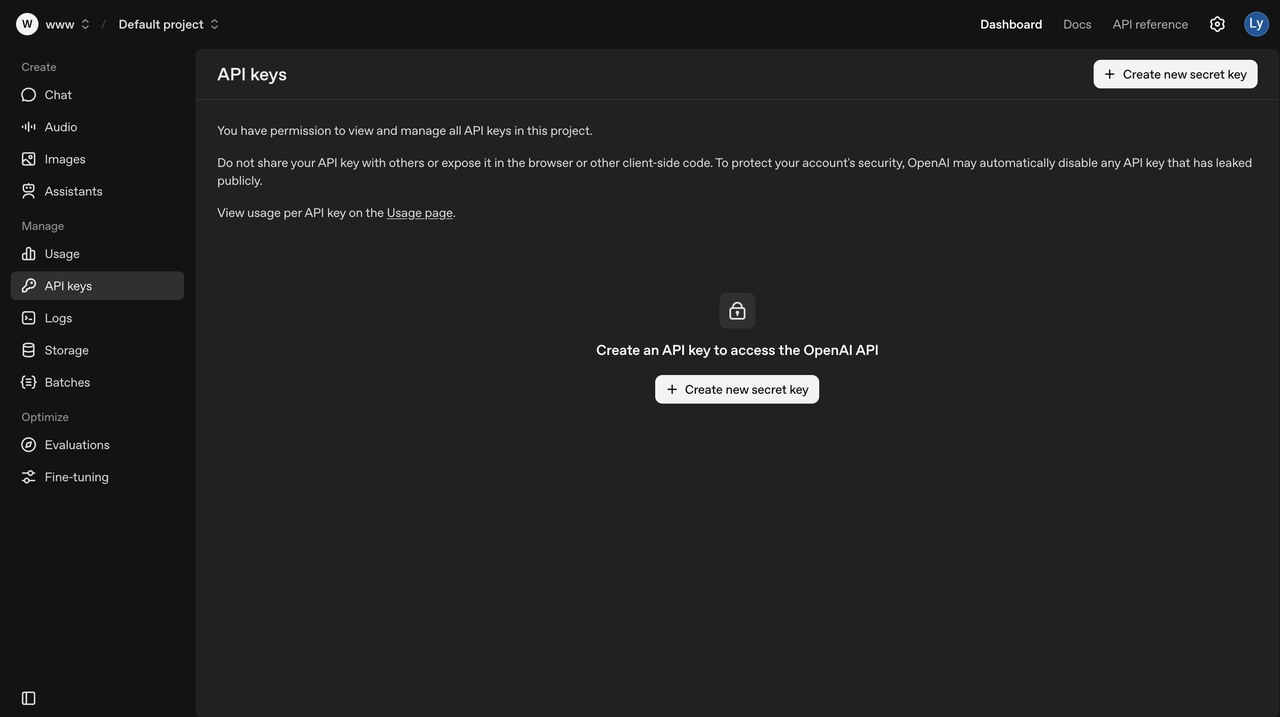The width and height of the screenshot is (1280, 717).
Task: Open settings with the gear icon
Action: pyautogui.click(x=1217, y=24)
